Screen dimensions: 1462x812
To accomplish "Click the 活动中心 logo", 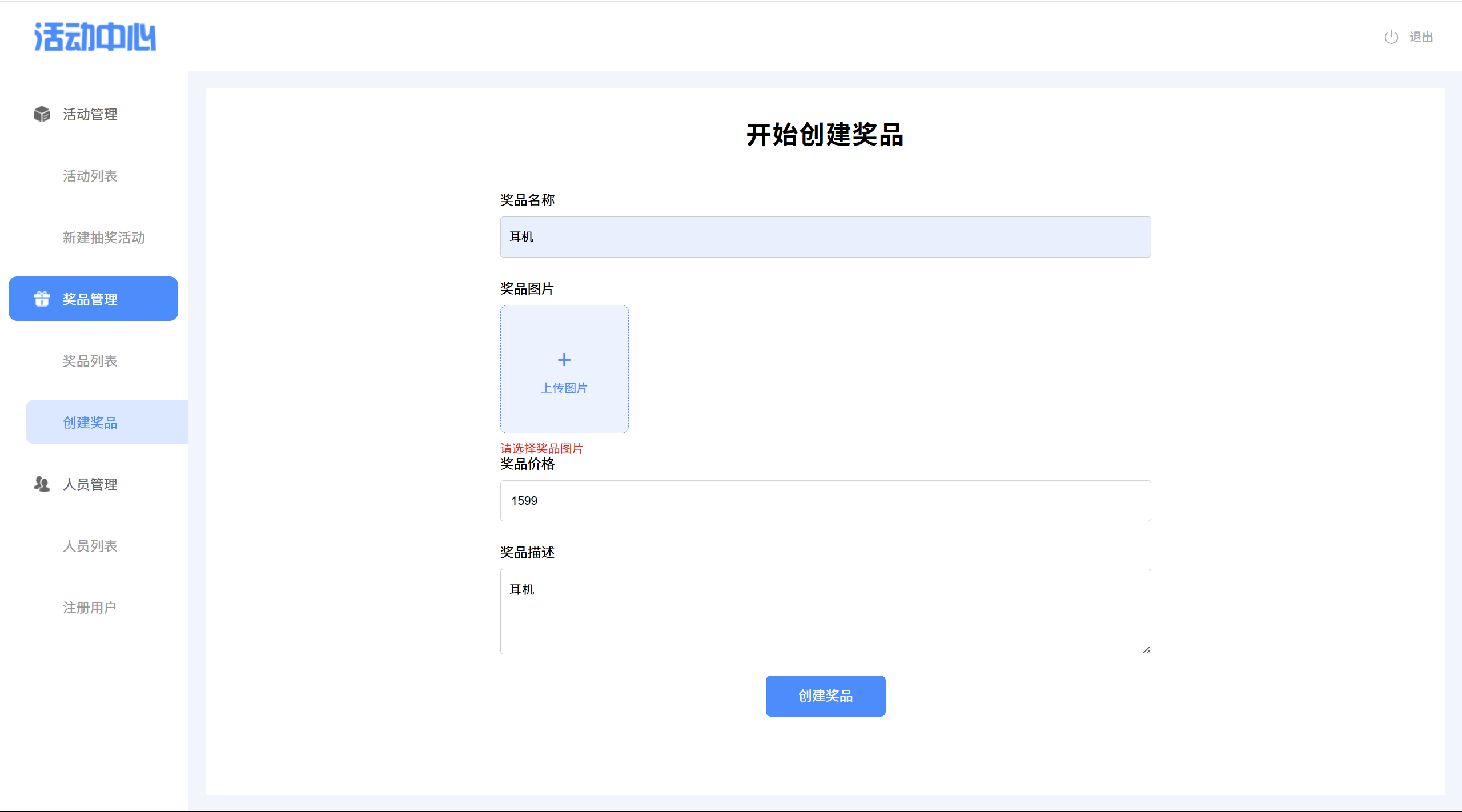I will coord(95,37).
